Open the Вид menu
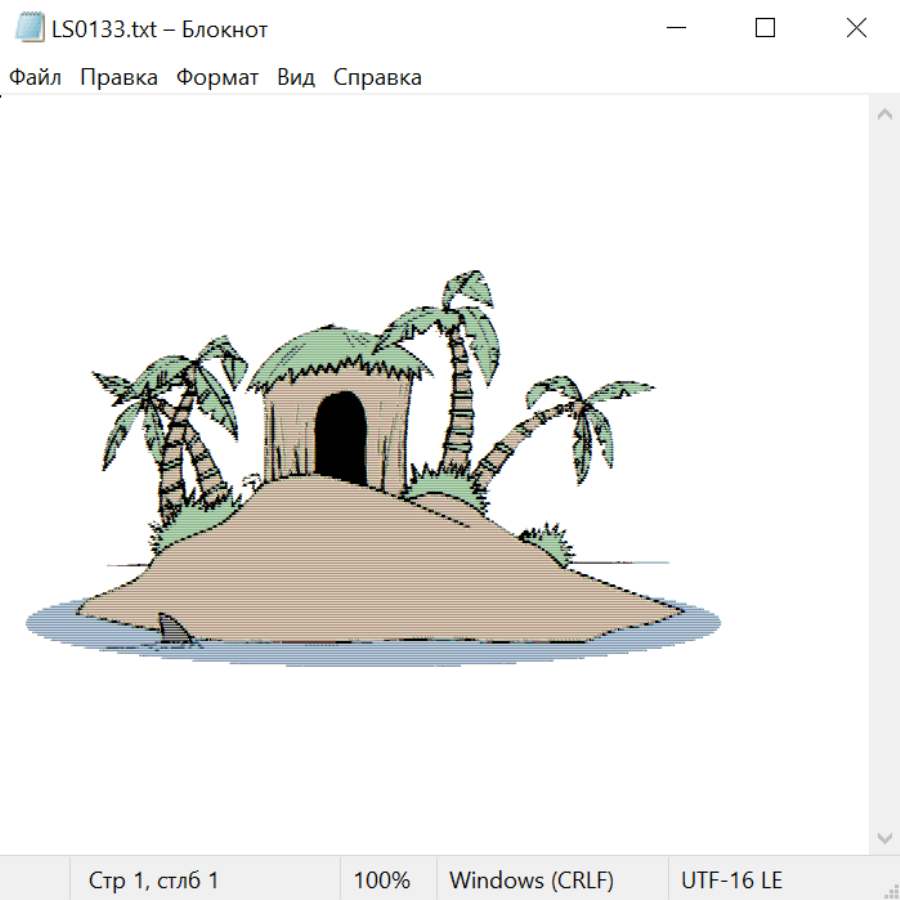Screen dimensions: 900x900 click(x=296, y=78)
